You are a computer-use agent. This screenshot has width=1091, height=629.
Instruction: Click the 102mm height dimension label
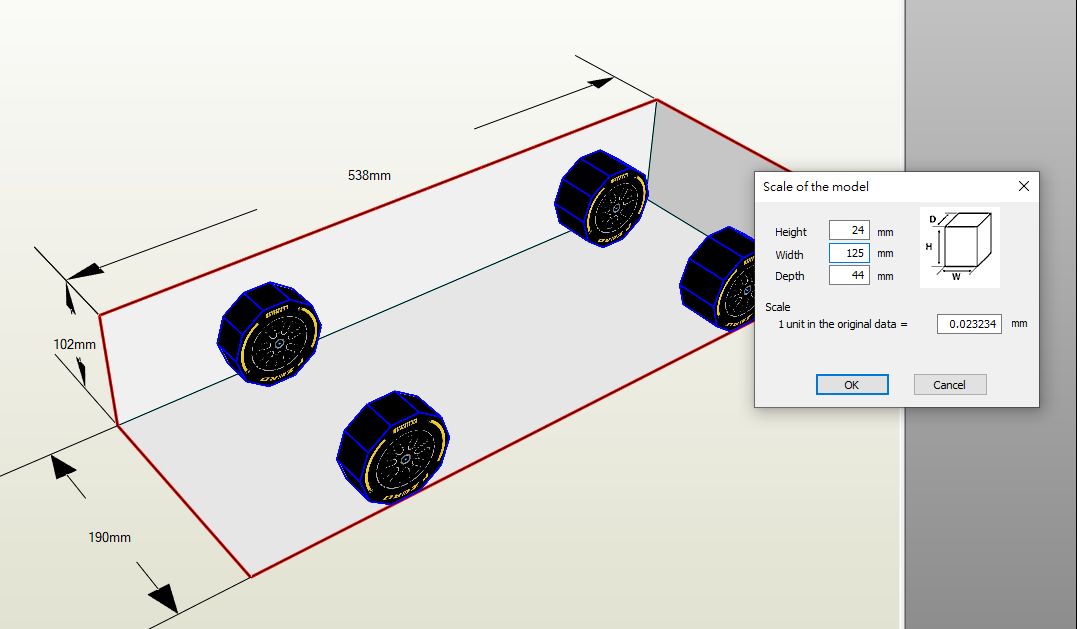click(74, 345)
